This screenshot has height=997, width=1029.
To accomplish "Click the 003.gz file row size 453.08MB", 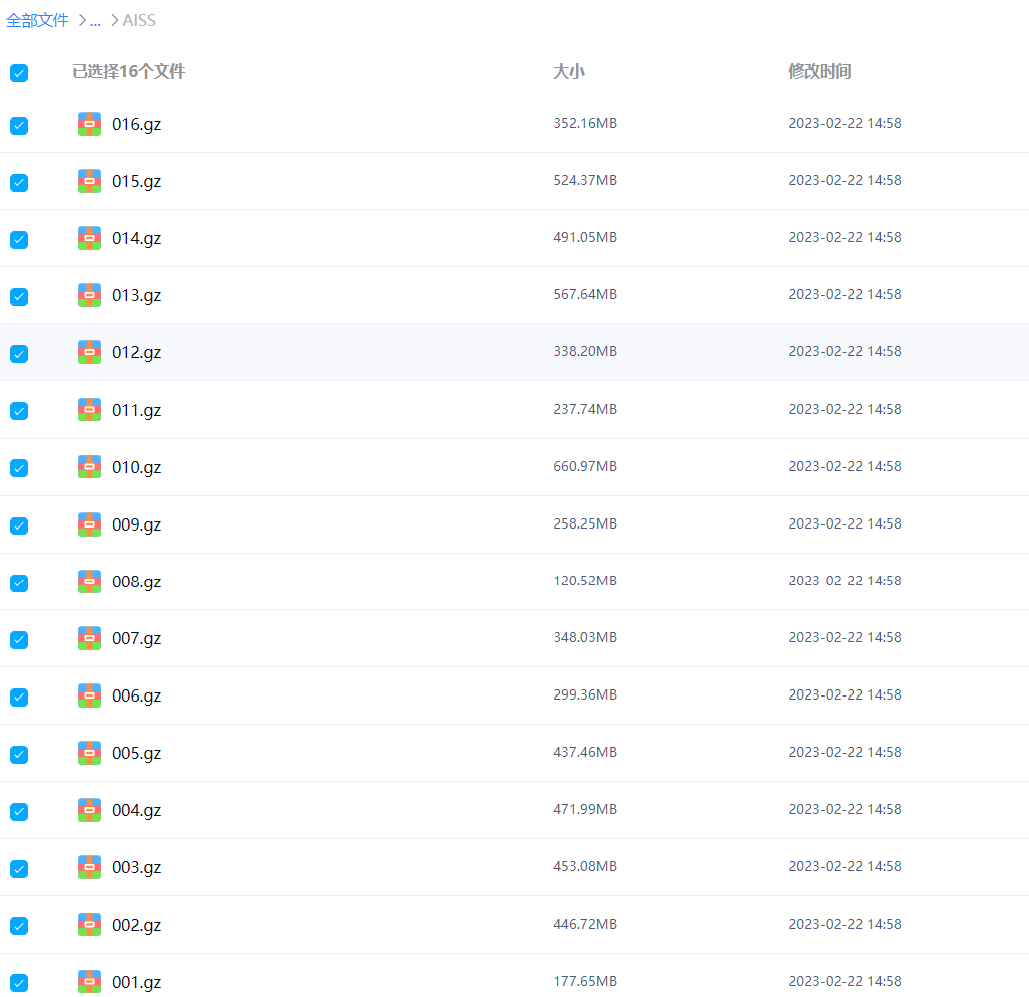I will [x=585, y=866].
